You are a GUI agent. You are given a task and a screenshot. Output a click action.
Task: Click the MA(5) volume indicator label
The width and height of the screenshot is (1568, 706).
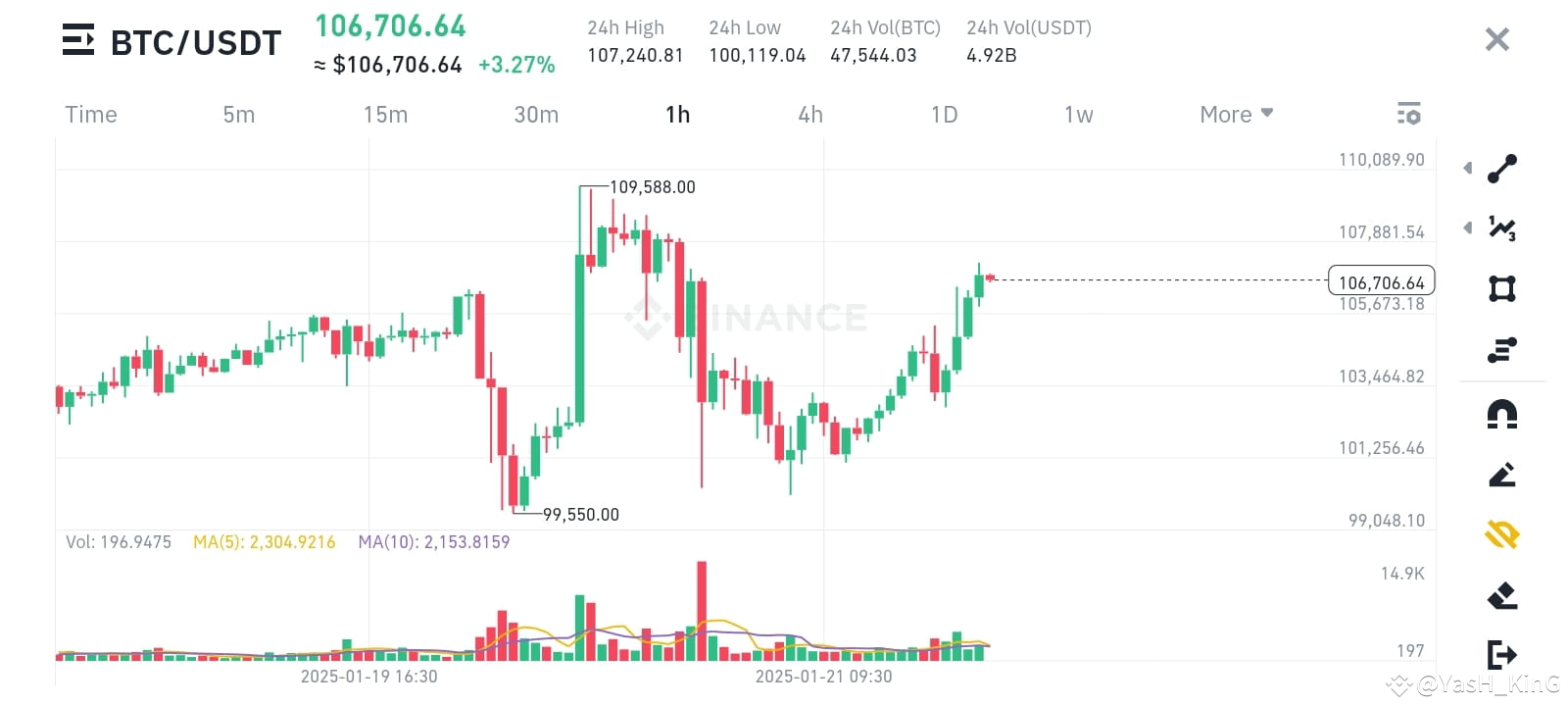pos(263,541)
